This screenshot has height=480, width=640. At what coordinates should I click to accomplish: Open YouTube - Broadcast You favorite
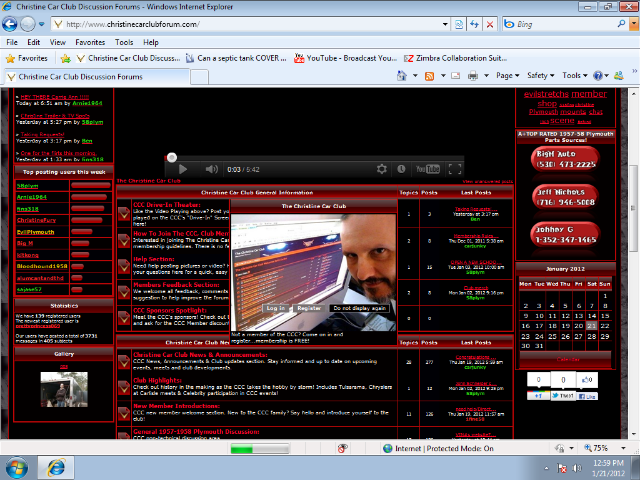click(x=345, y=58)
